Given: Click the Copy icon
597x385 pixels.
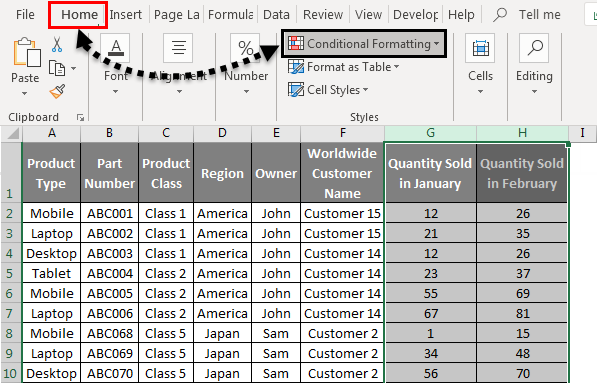Looking at the screenshot, I should click(x=57, y=68).
